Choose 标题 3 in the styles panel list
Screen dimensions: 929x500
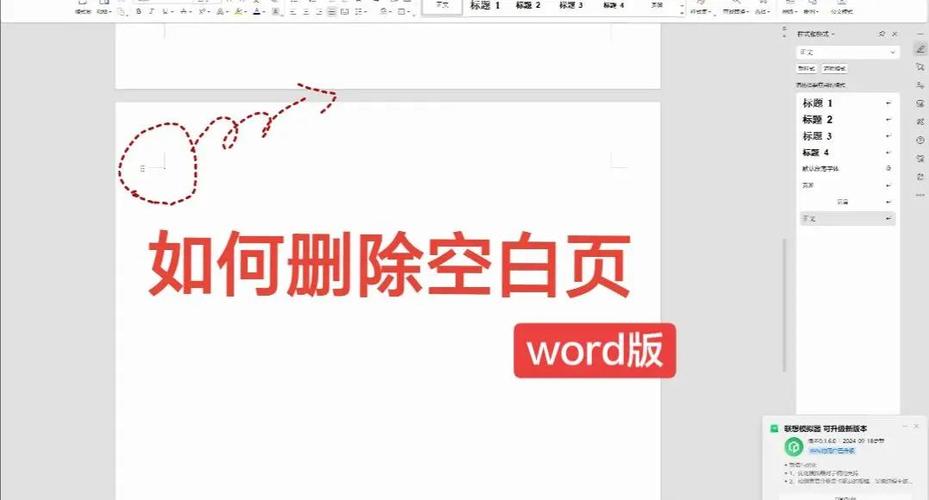pyautogui.click(x=847, y=136)
